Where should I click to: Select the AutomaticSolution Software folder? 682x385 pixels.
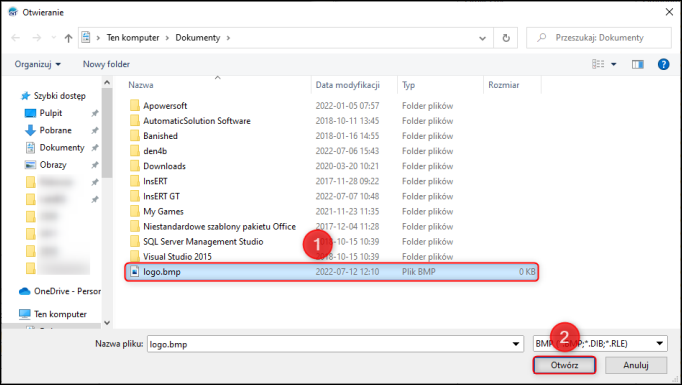point(197,121)
